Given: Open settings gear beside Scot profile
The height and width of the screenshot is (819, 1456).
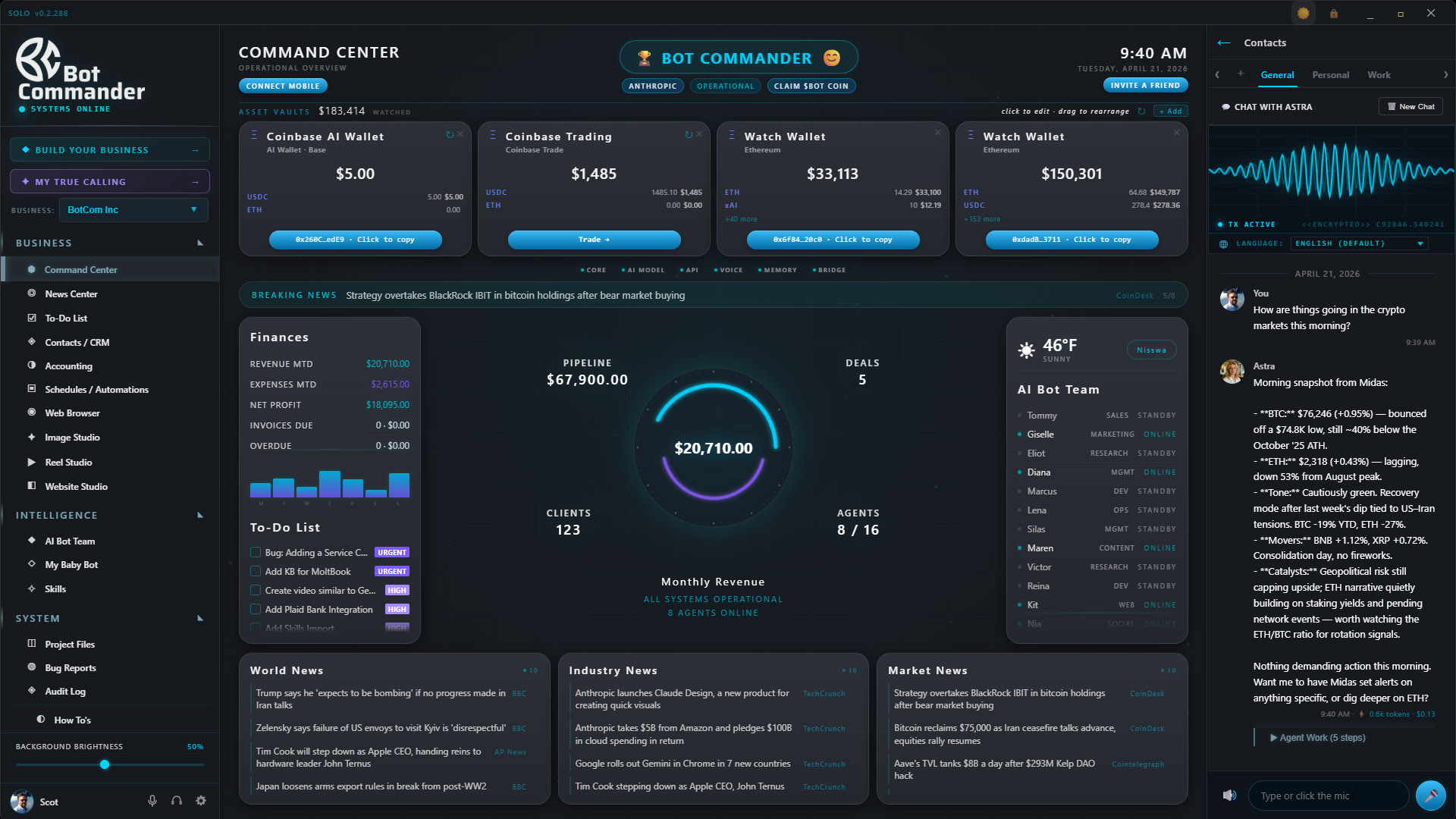Looking at the screenshot, I should pyautogui.click(x=201, y=801).
